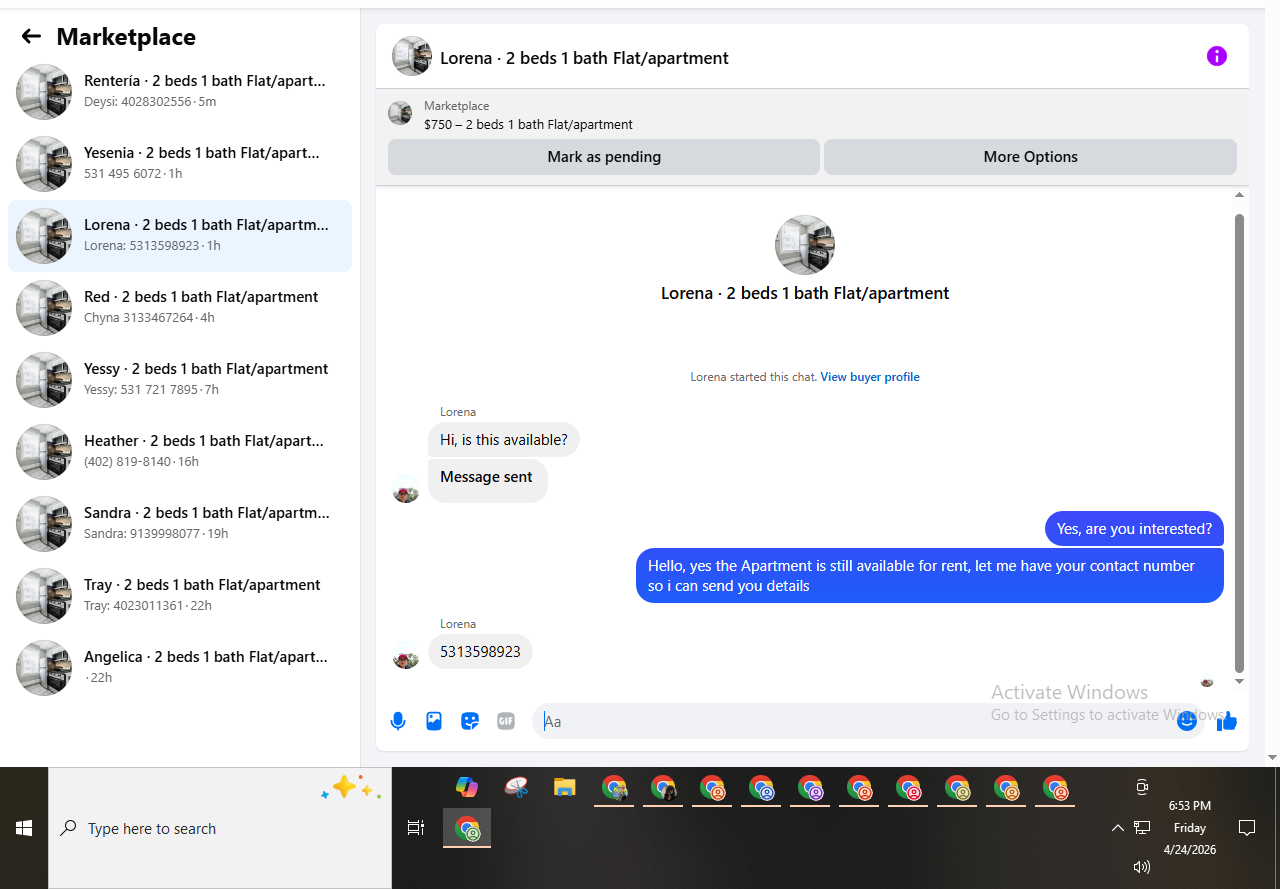Click the large listing photo in the chat
Viewport: 1280px width, 889px height.
(x=805, y=245)
